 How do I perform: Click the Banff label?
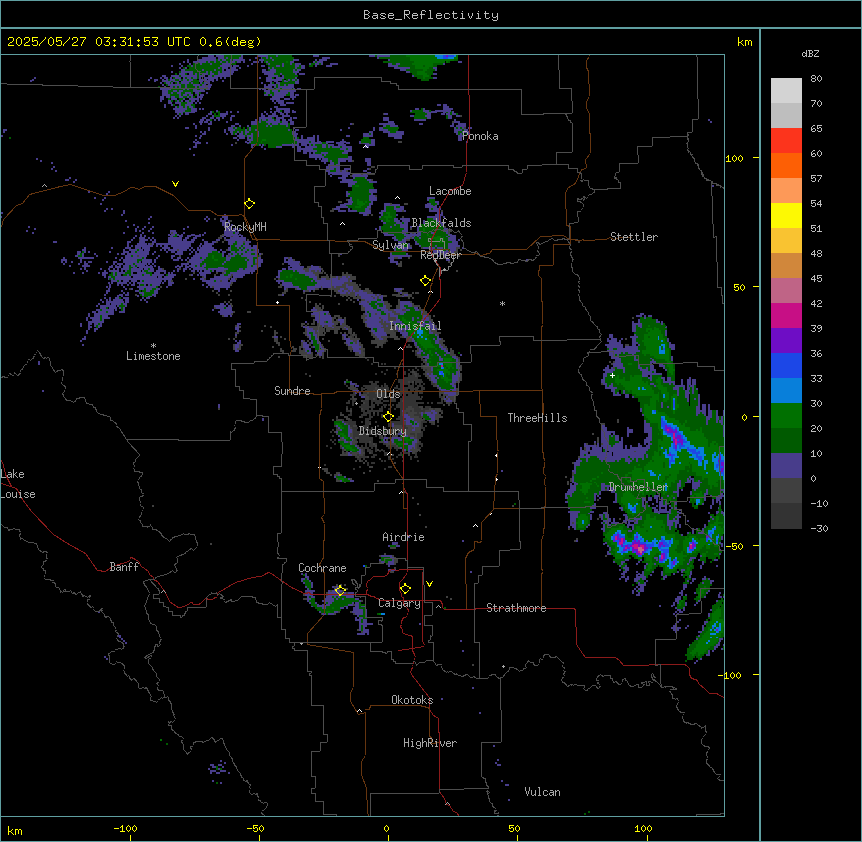124,567
